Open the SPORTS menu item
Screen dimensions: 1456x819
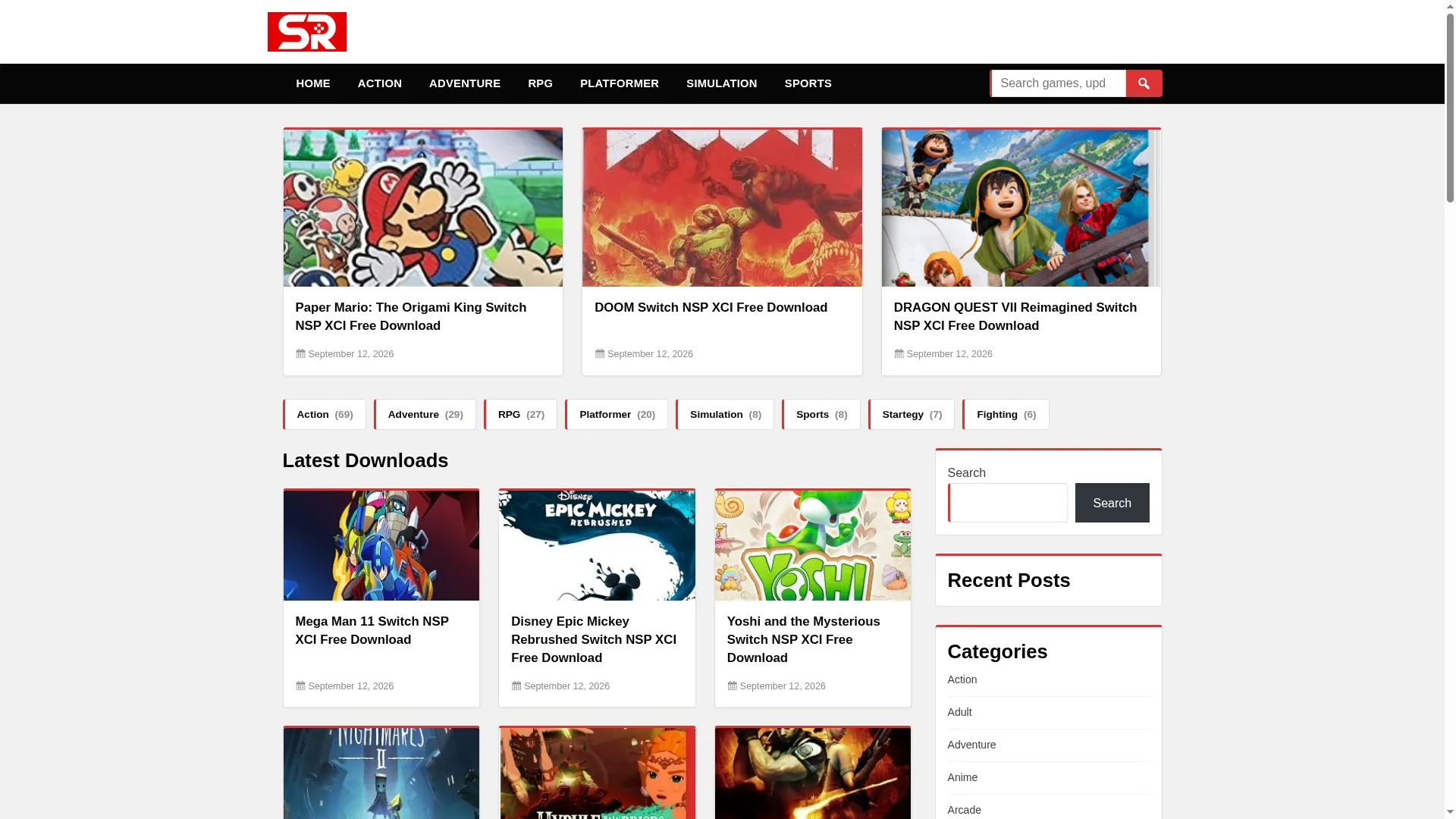coord(808,83)
